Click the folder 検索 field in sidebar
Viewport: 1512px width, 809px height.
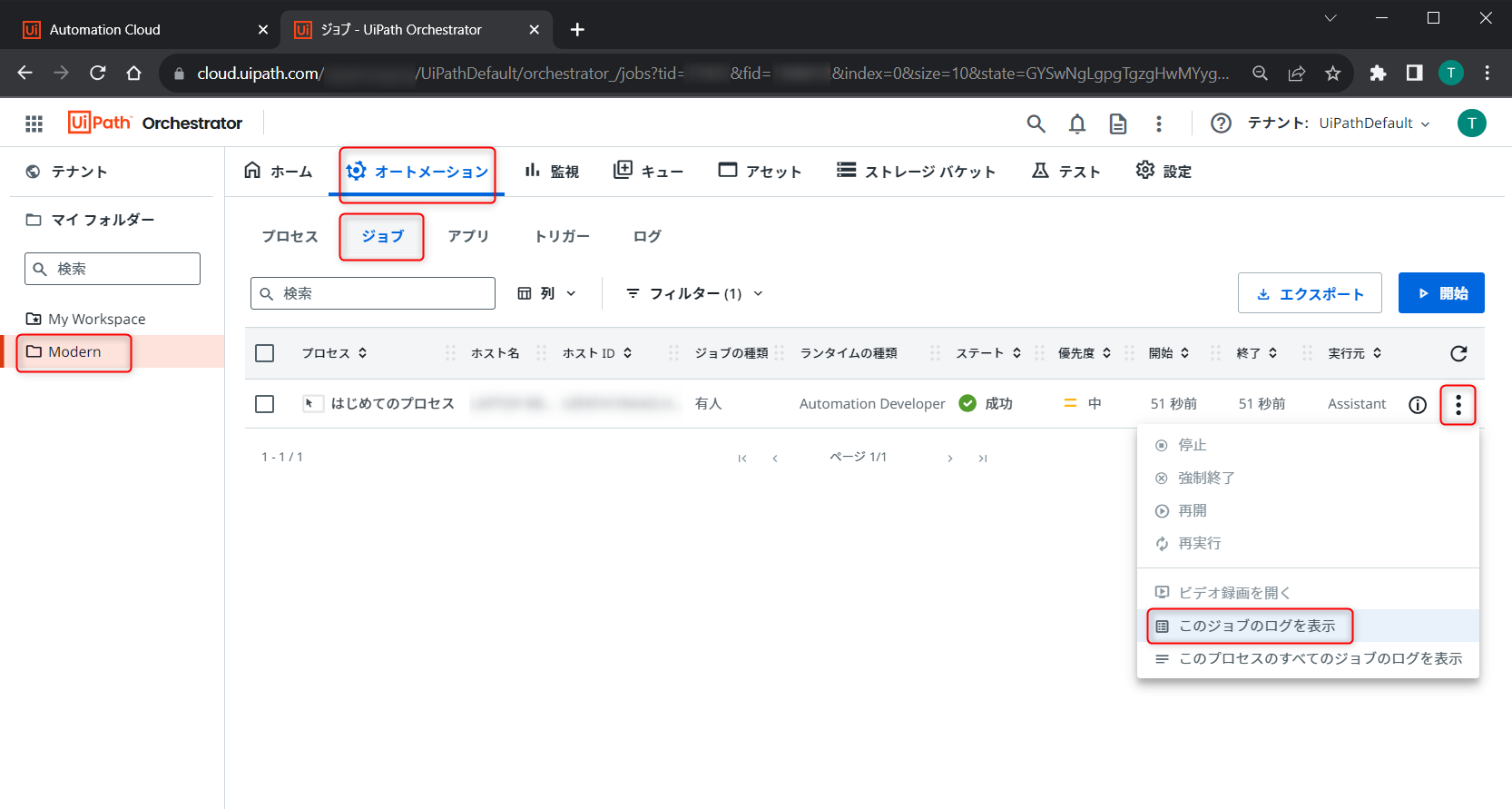(113, 269)
